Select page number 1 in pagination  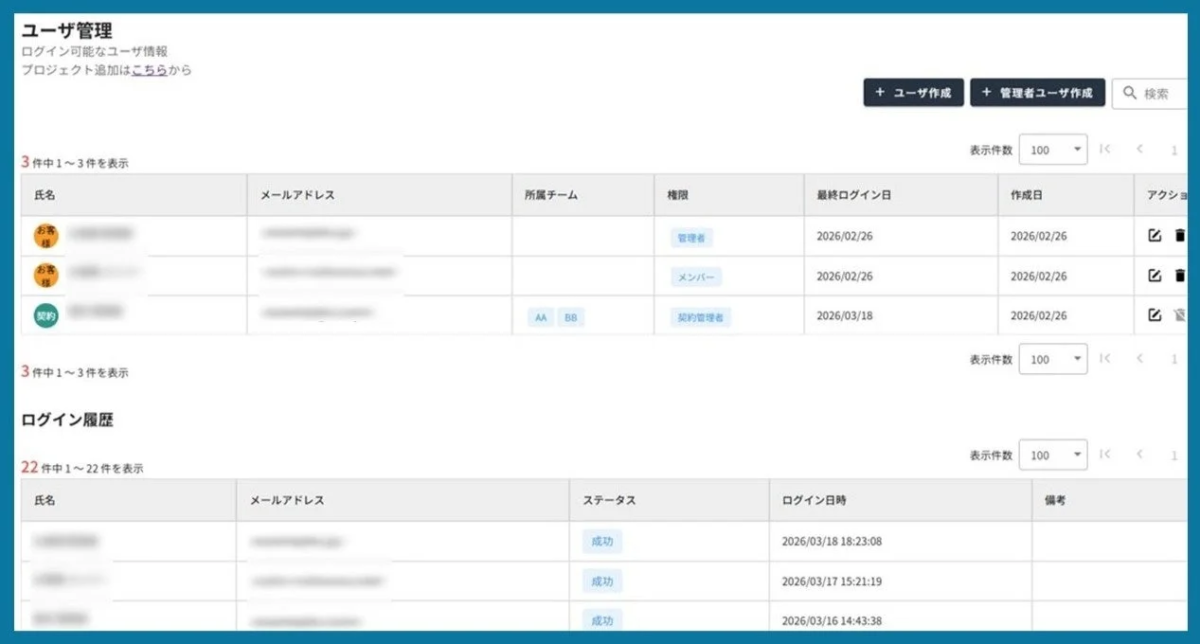pyautogui.click(x=1175, y=148)
